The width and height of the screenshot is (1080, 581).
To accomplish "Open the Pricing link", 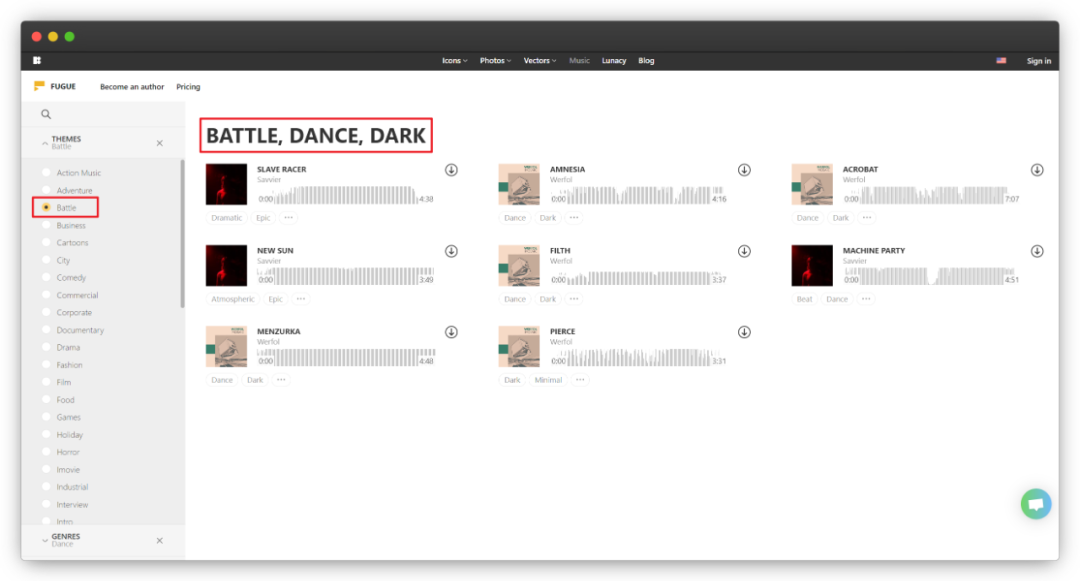I will tap(188, 87).
